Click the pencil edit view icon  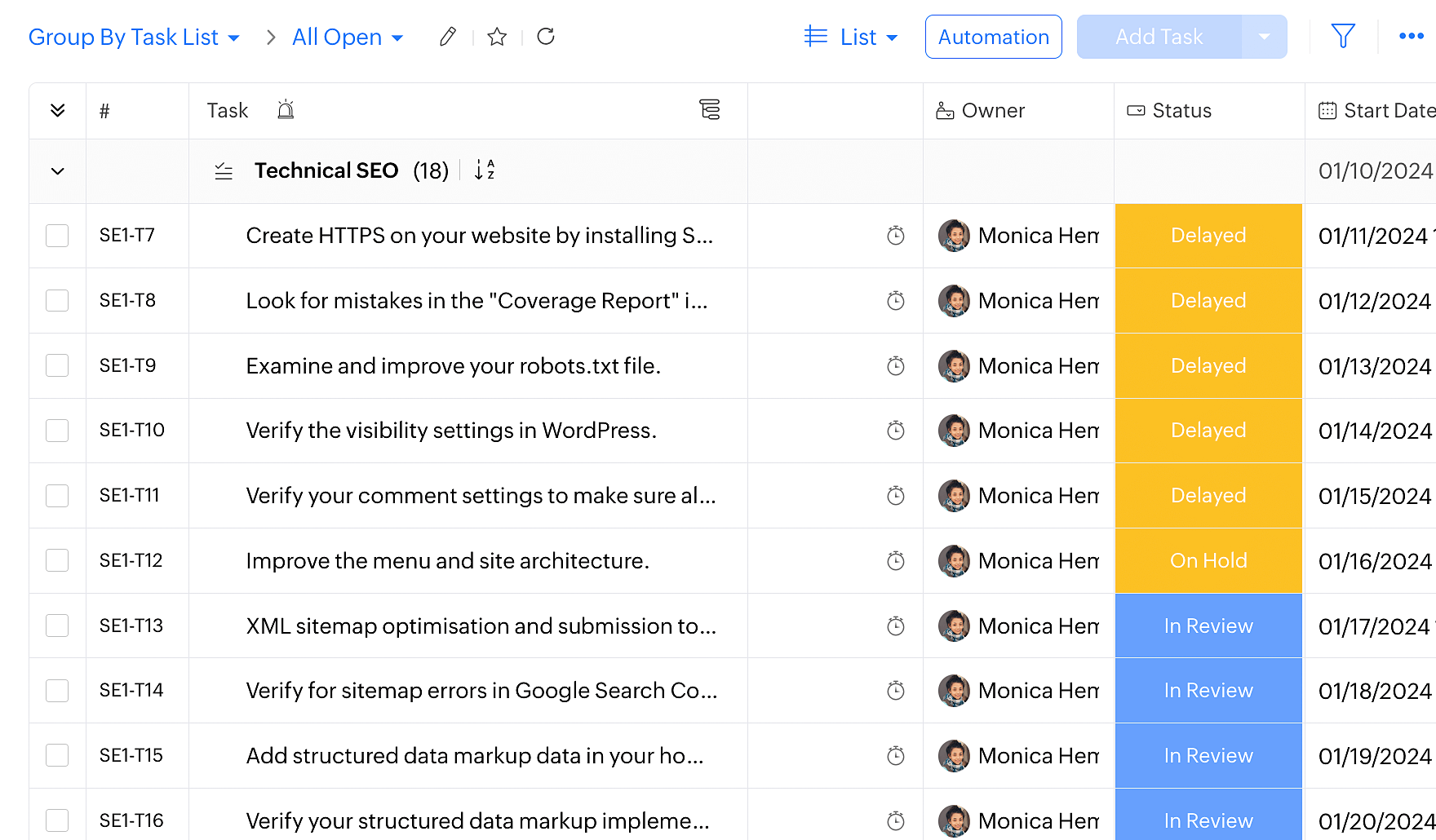tap(447, 37)
